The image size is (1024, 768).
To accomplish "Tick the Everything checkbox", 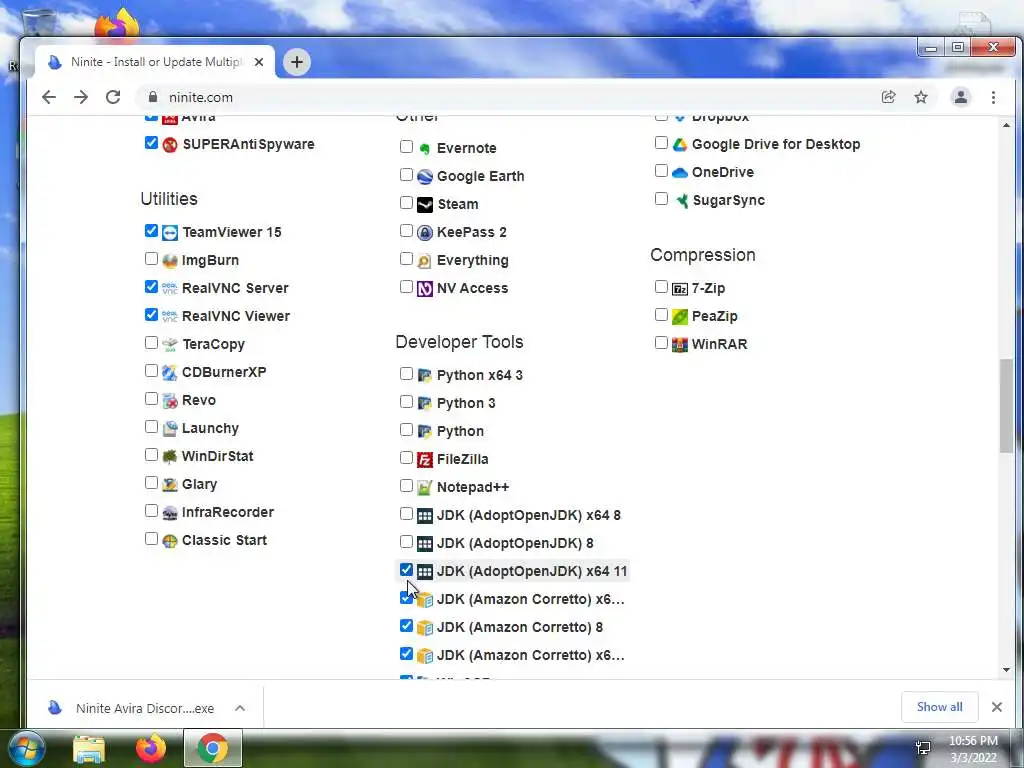I will [x=406, y=259].
